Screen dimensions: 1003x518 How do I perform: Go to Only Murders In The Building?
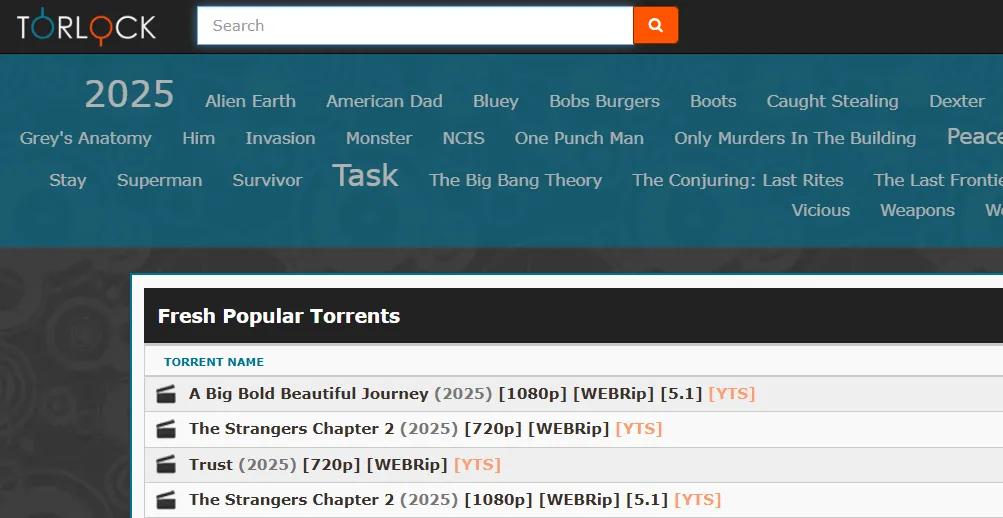pos(795,138)
